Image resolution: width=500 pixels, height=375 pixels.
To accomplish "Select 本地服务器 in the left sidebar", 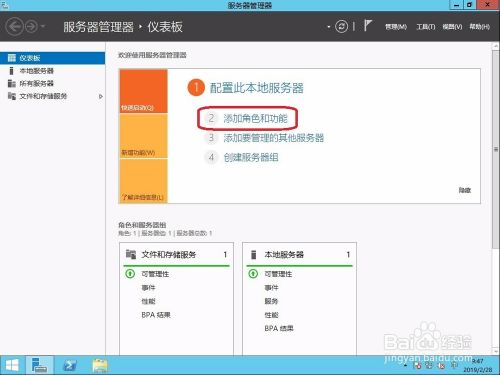I will coord(52,71).
